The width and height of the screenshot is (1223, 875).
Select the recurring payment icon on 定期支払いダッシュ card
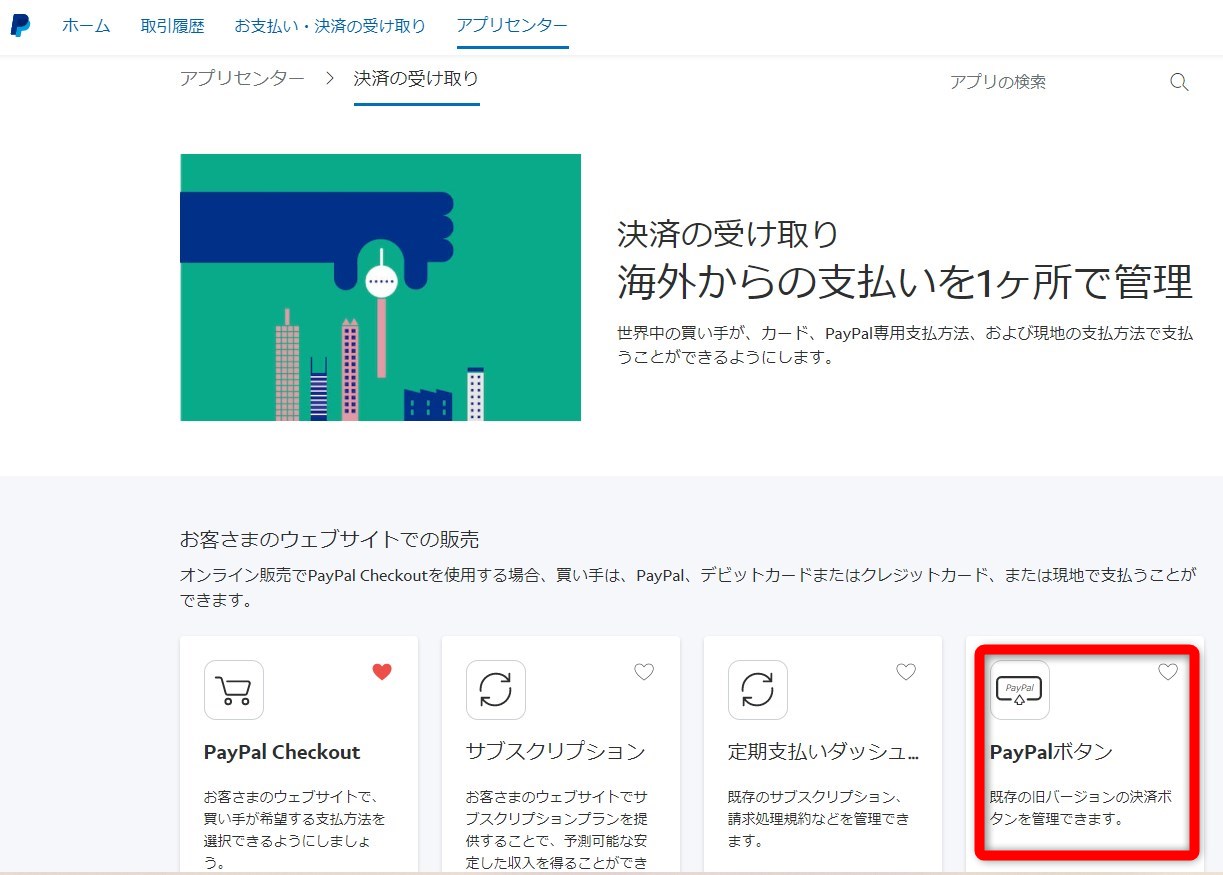[x=757, y=690]
